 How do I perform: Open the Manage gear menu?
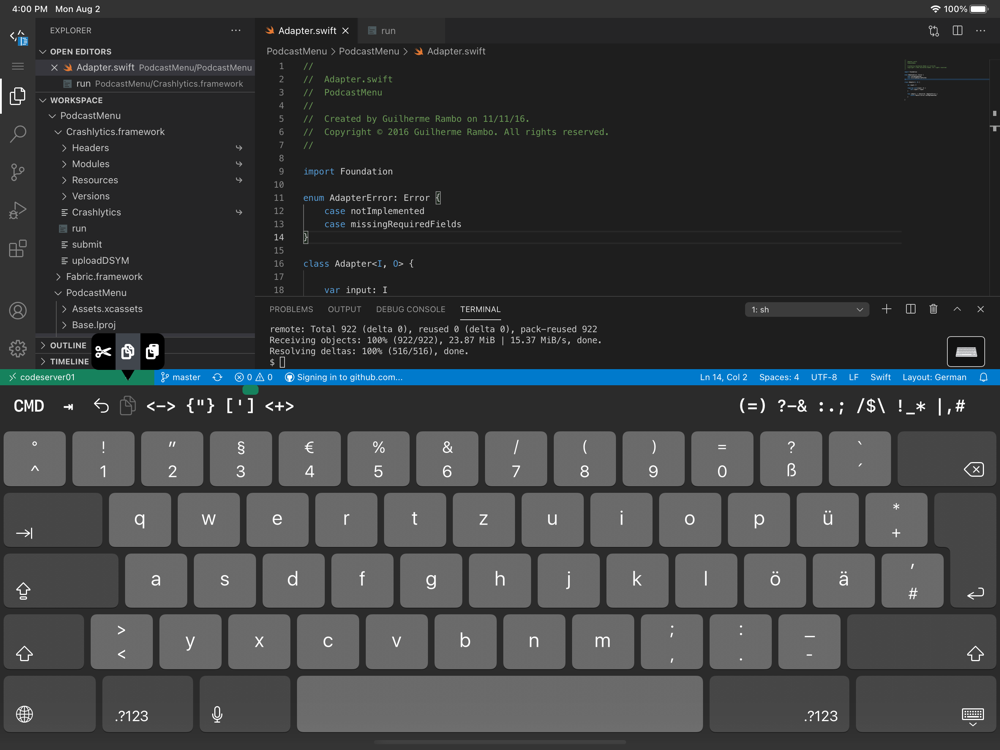tap(18, 348)
